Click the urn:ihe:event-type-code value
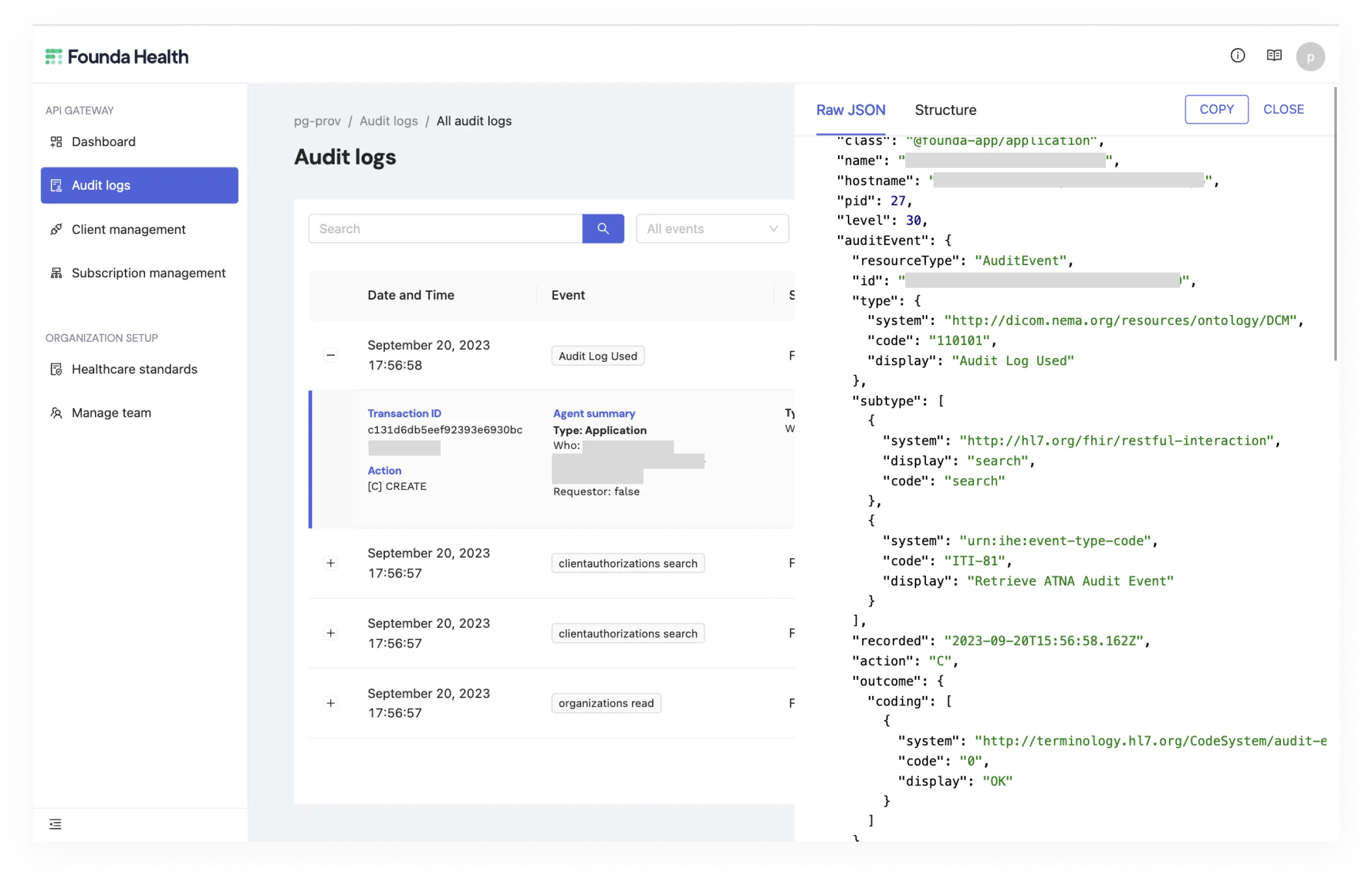This screenshot has width=1372, height=883. click(1055, 541)
